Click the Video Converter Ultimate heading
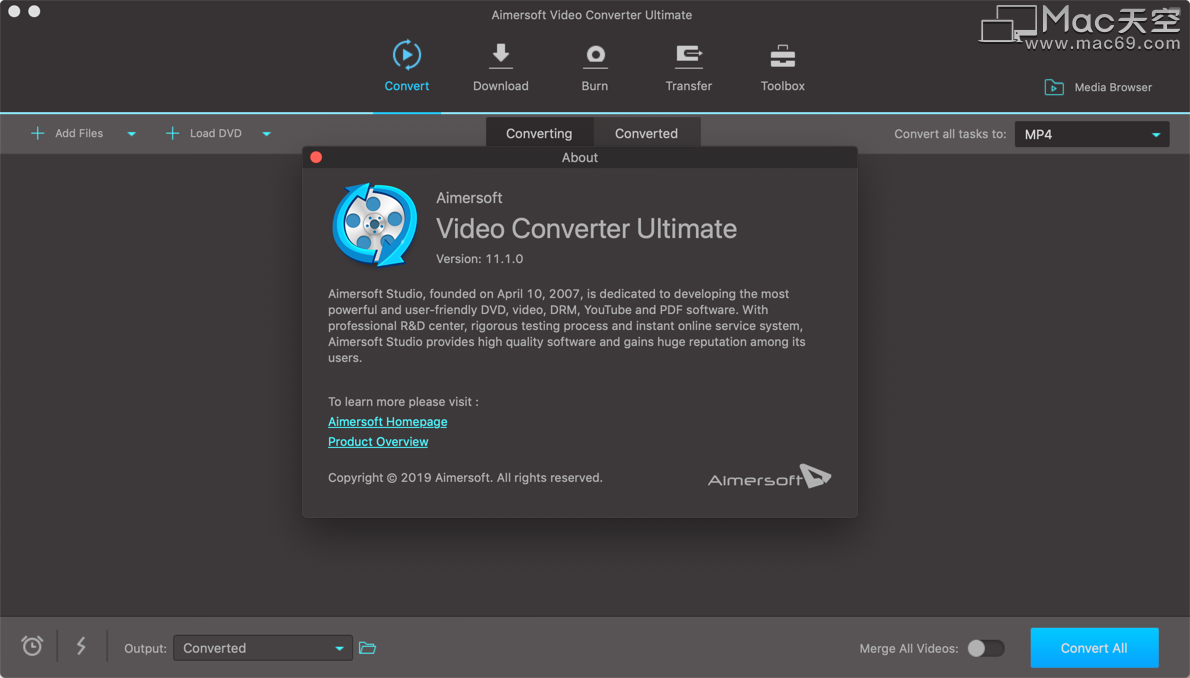This screenshot has height=678, width=1190. tap(586, 229)
